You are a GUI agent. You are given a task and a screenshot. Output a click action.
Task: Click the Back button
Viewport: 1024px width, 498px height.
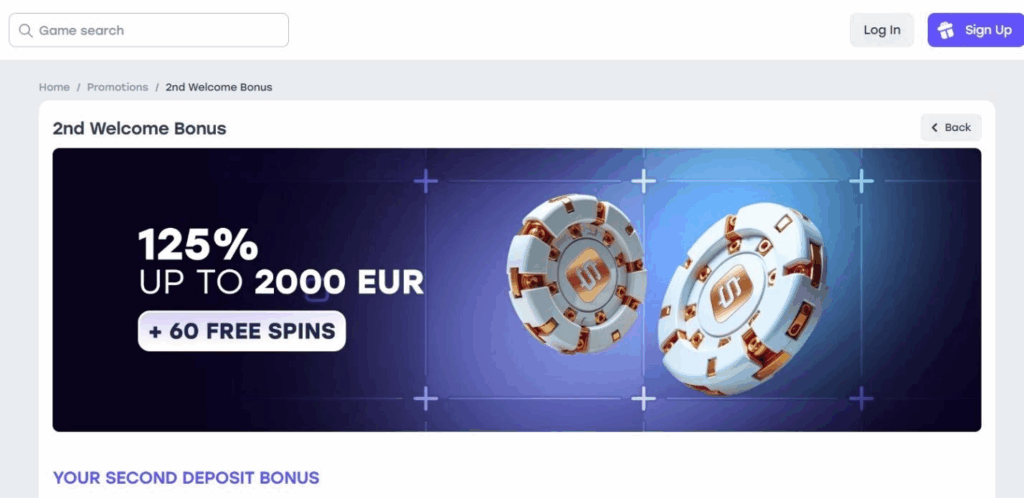click(951, 127)
